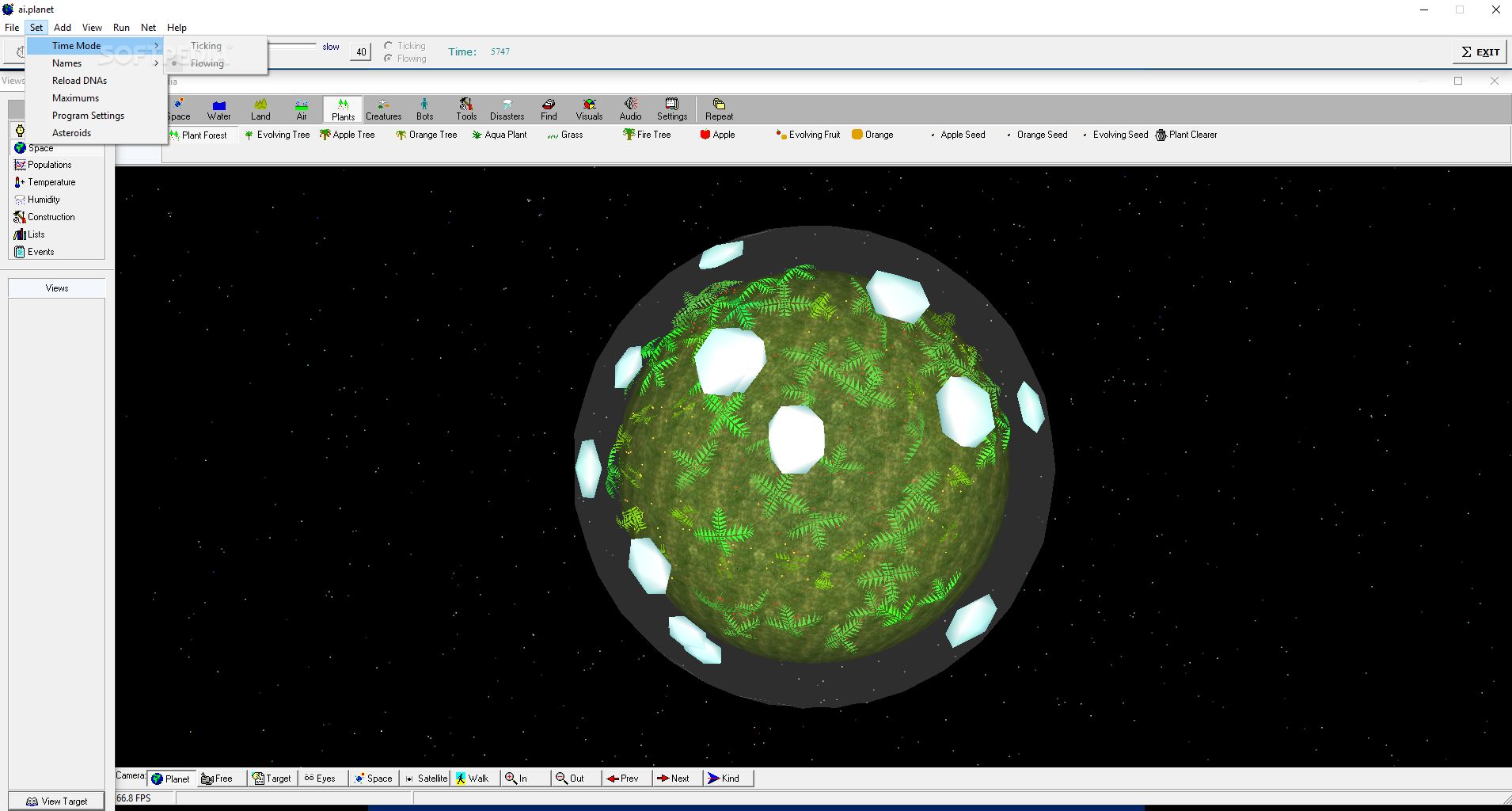Switch camera to Satellite mode
Viewport: 1512px width, 811px height.
click(426, 779)
